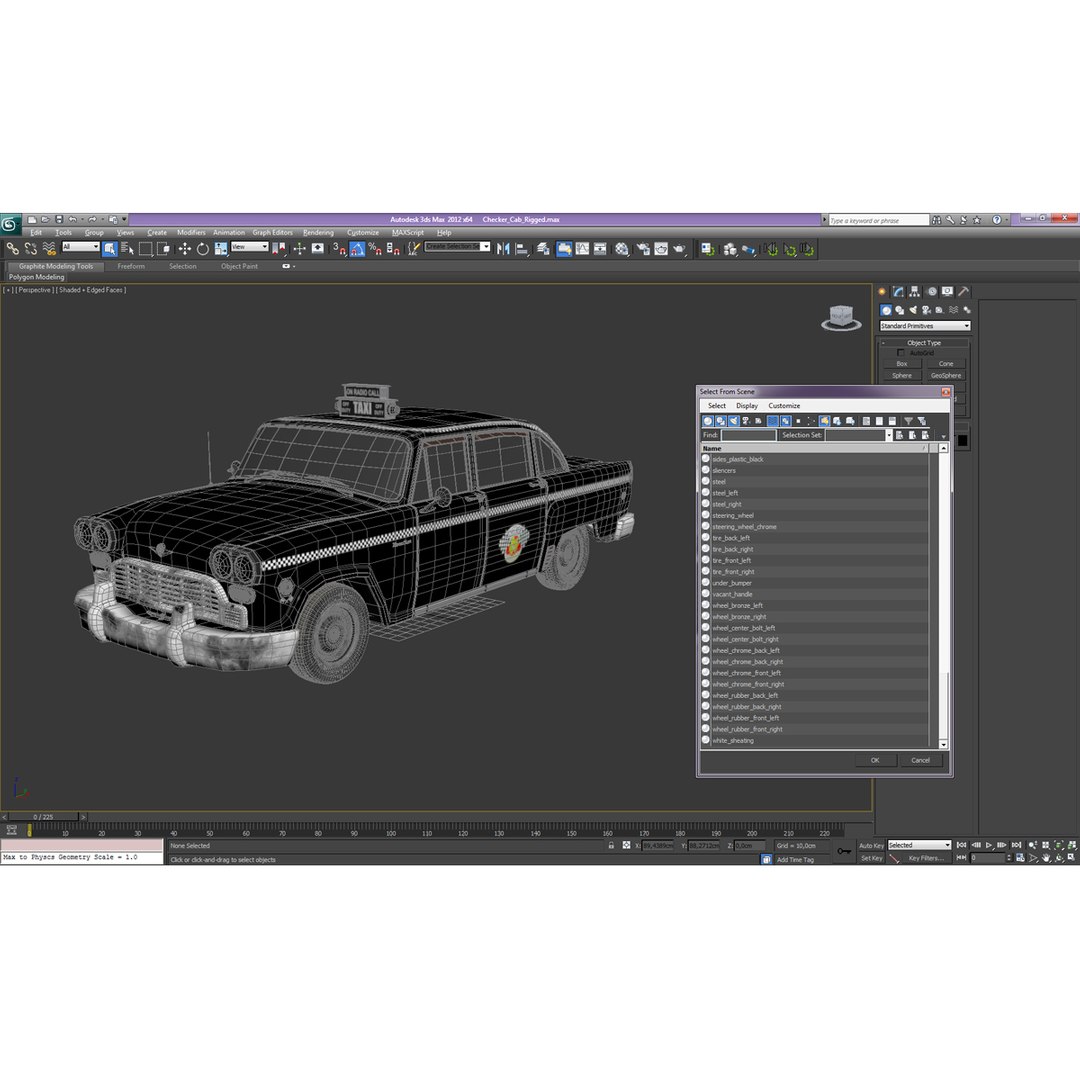Open the MAXScript menu
Viewport: 1080px width, 1080px height.
coord(408,233)
